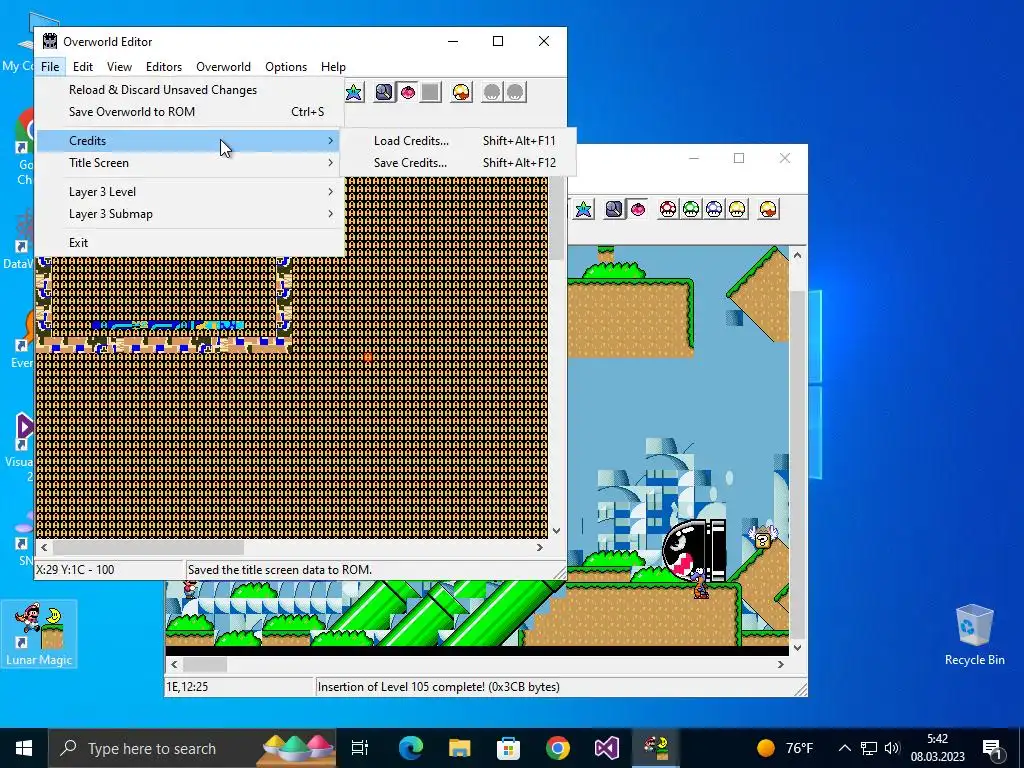Open Task View from the taskbar

[360, 748]
